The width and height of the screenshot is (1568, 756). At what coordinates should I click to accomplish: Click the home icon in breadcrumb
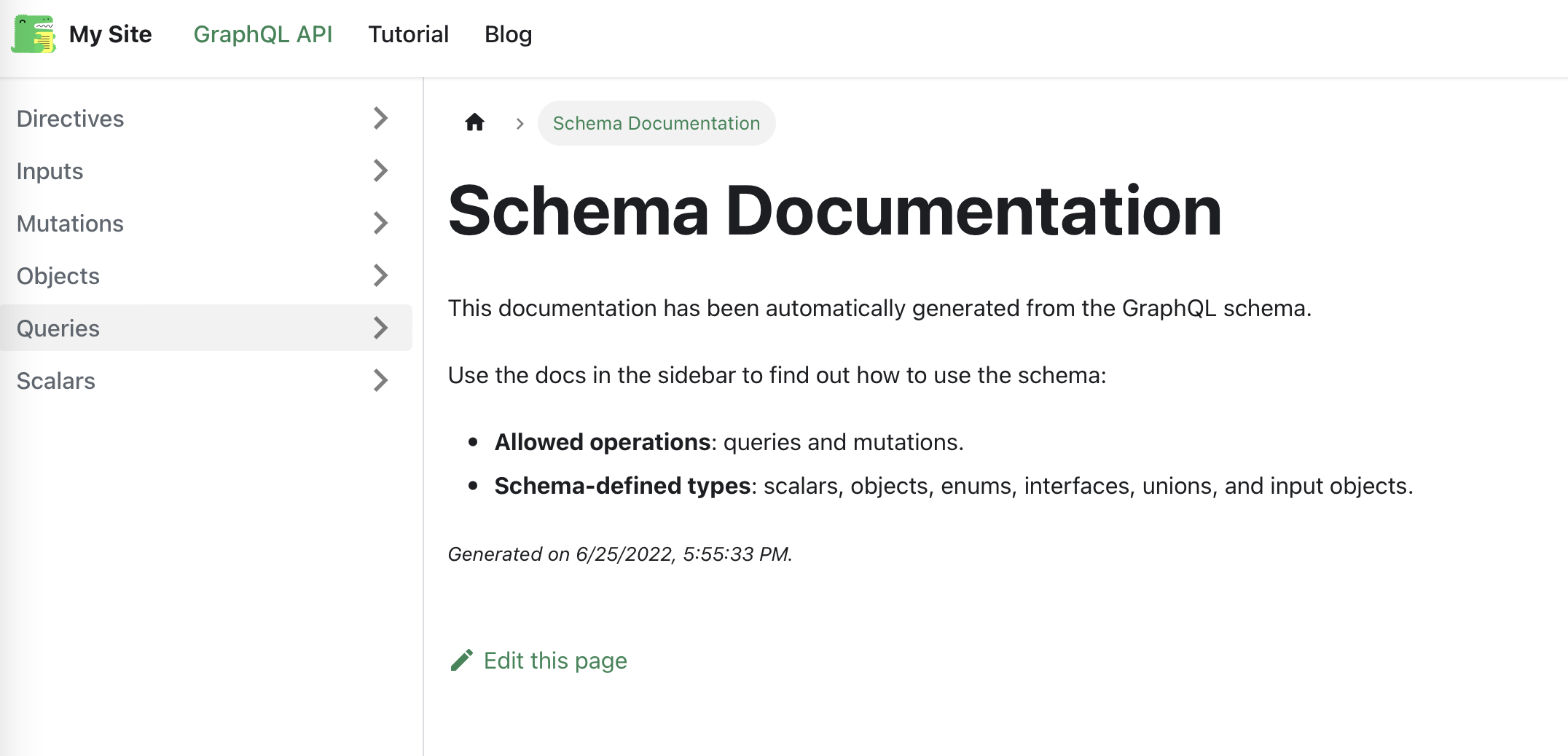[474, 122]
